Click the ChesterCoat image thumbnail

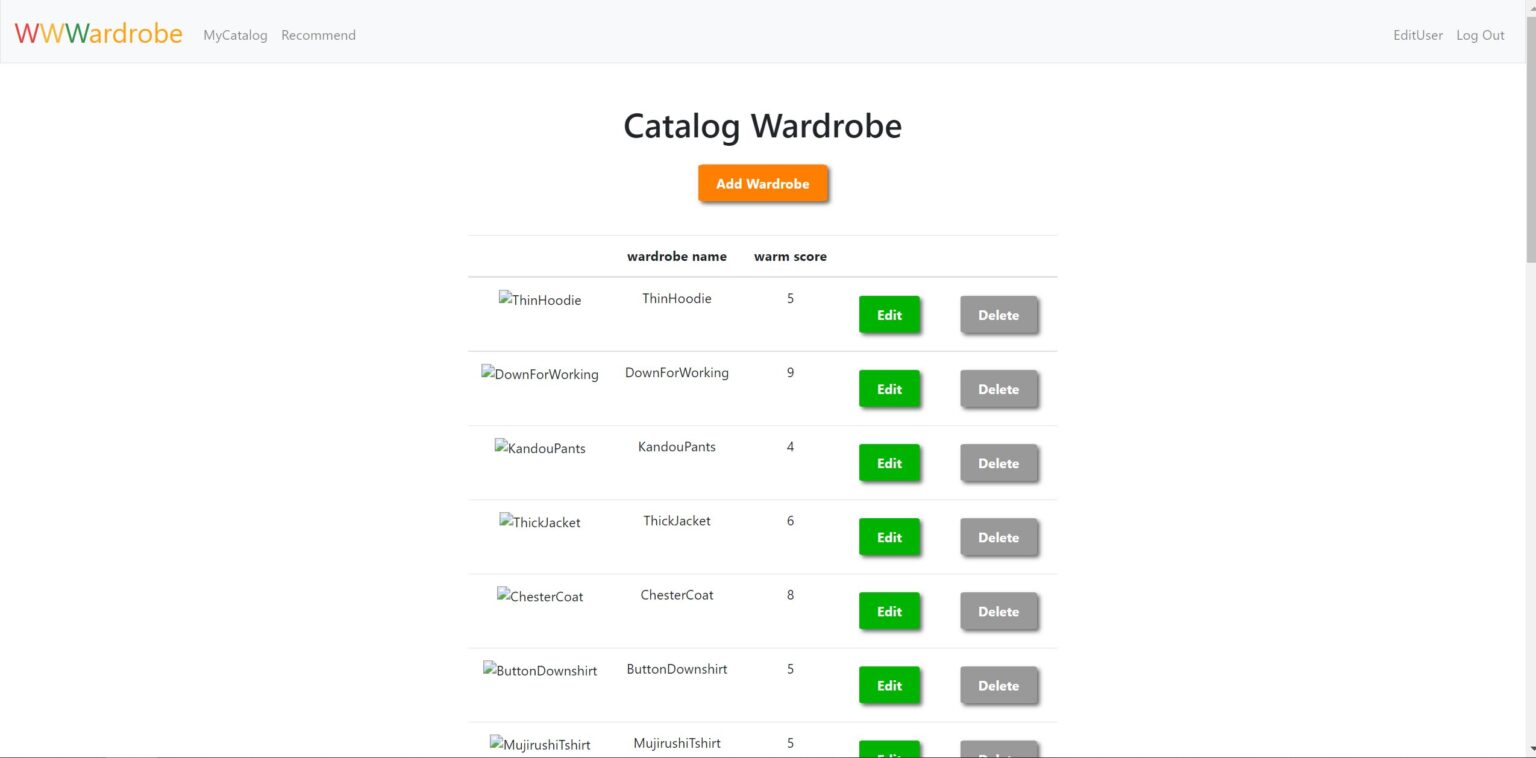[x=540, y=596]
